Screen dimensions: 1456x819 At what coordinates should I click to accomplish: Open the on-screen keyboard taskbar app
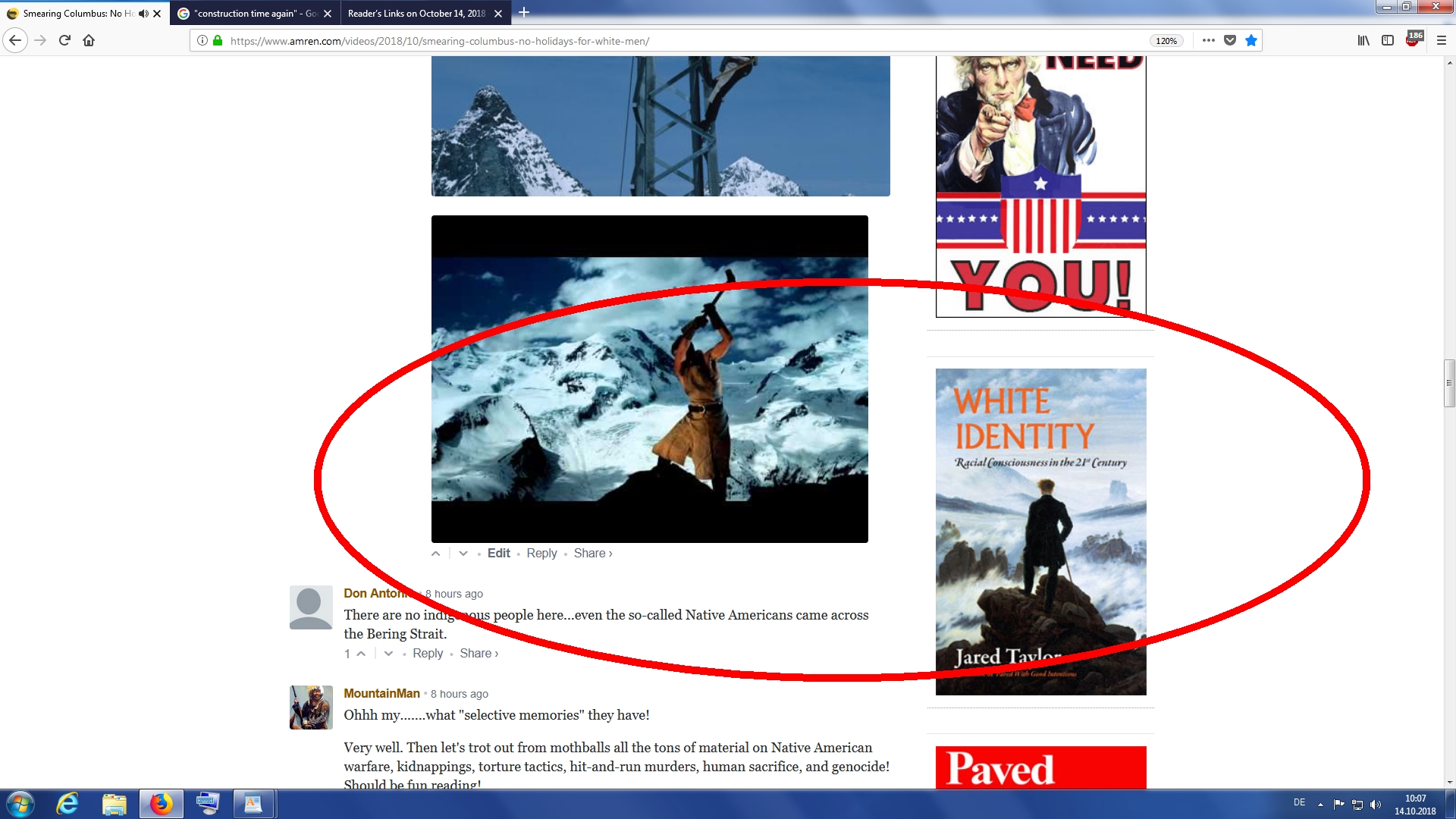207,804
